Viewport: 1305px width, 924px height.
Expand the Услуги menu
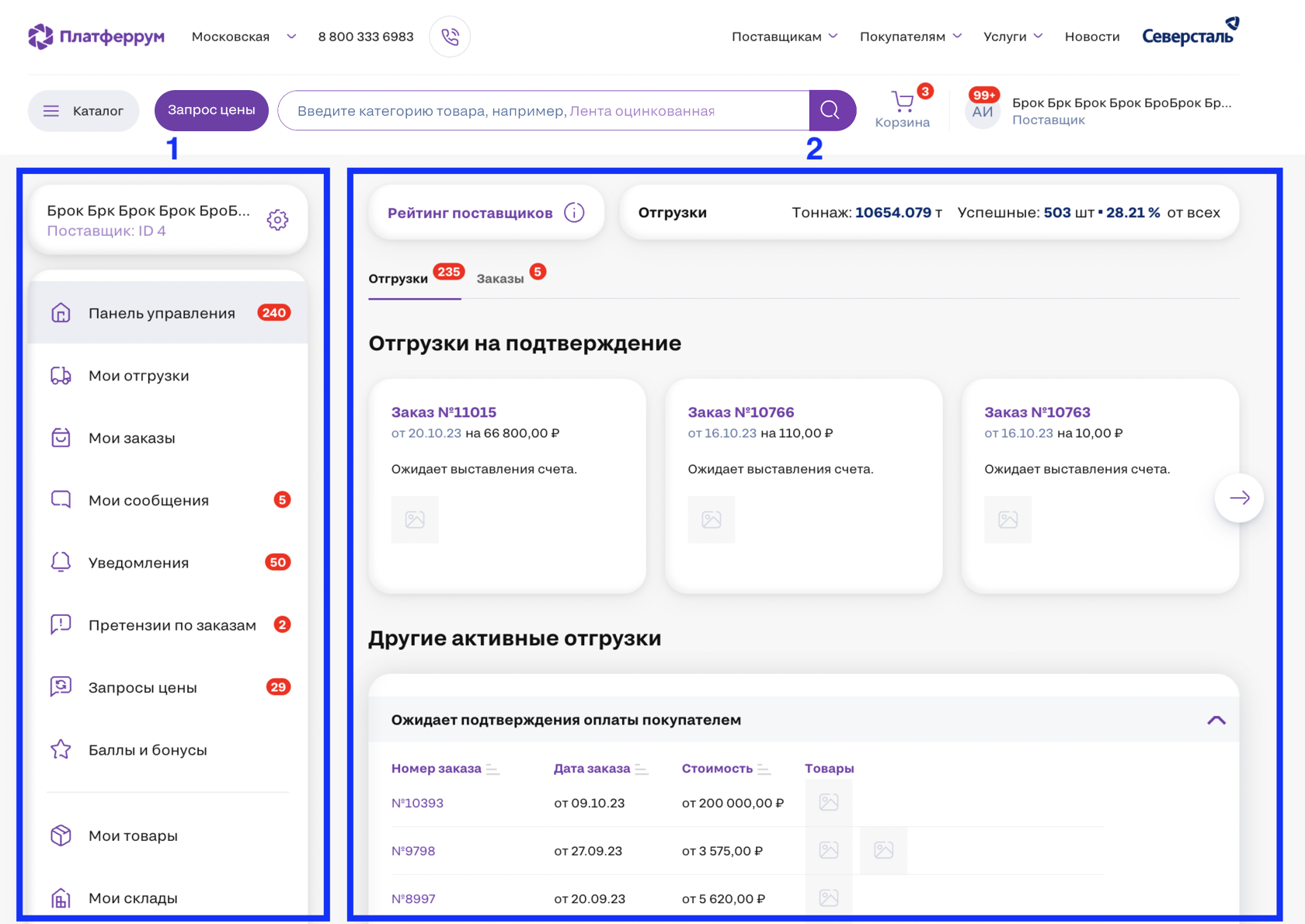(x=1013, y=36)
